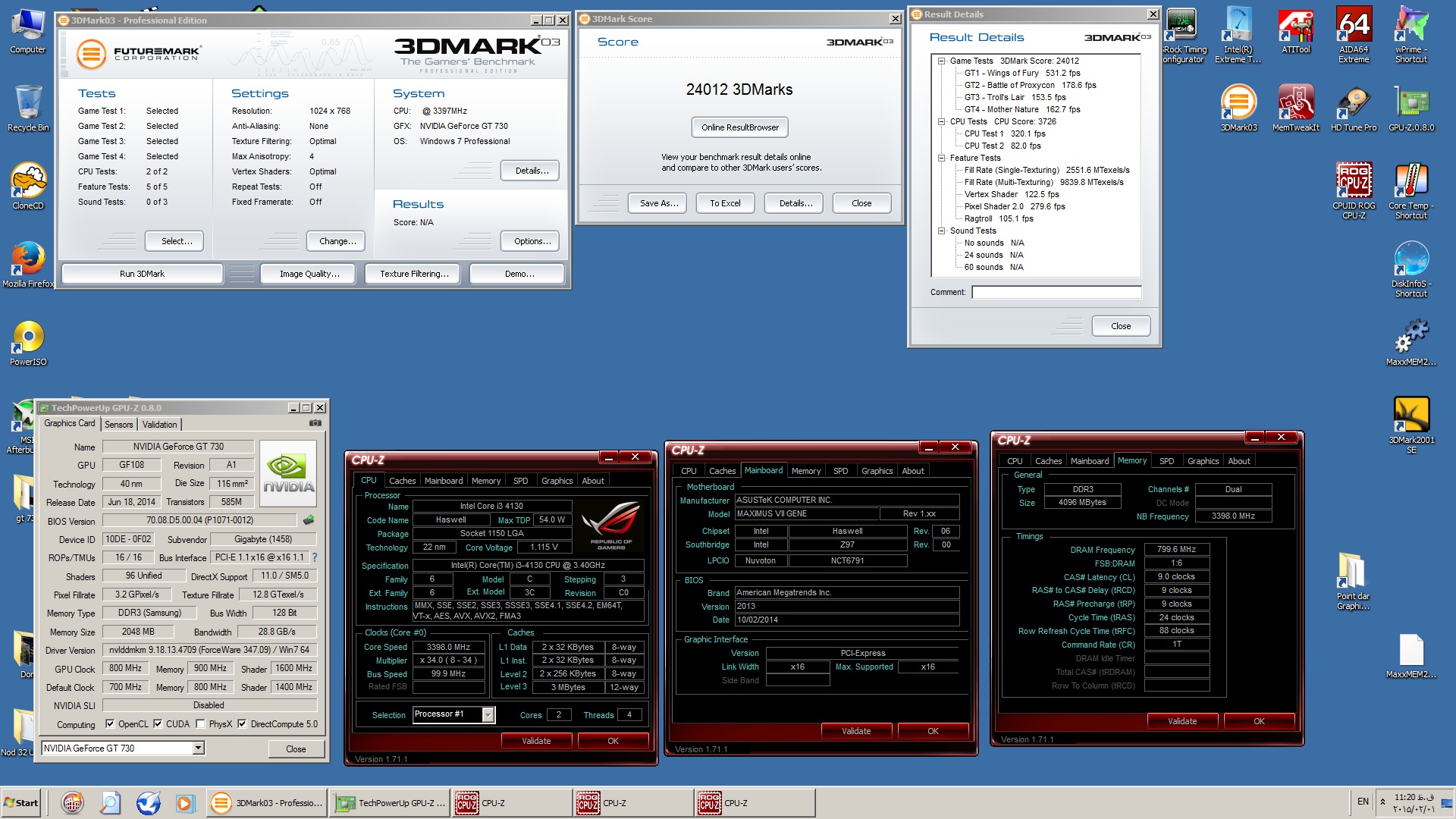Open the HD Tune Pro desktop icon
Image resolution: width=1456 pixels, height=819 pixels.
pyautogui.click(x=1354, y=108)
